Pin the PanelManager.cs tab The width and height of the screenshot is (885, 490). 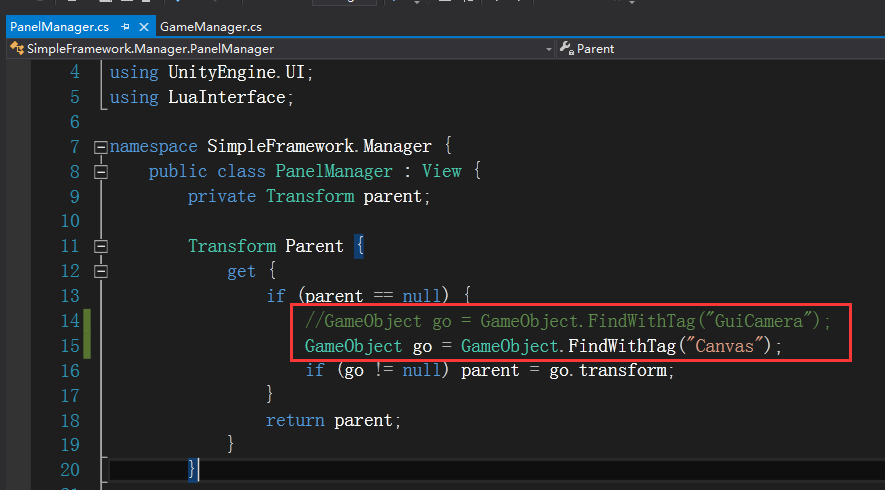(x=125, y=27)
